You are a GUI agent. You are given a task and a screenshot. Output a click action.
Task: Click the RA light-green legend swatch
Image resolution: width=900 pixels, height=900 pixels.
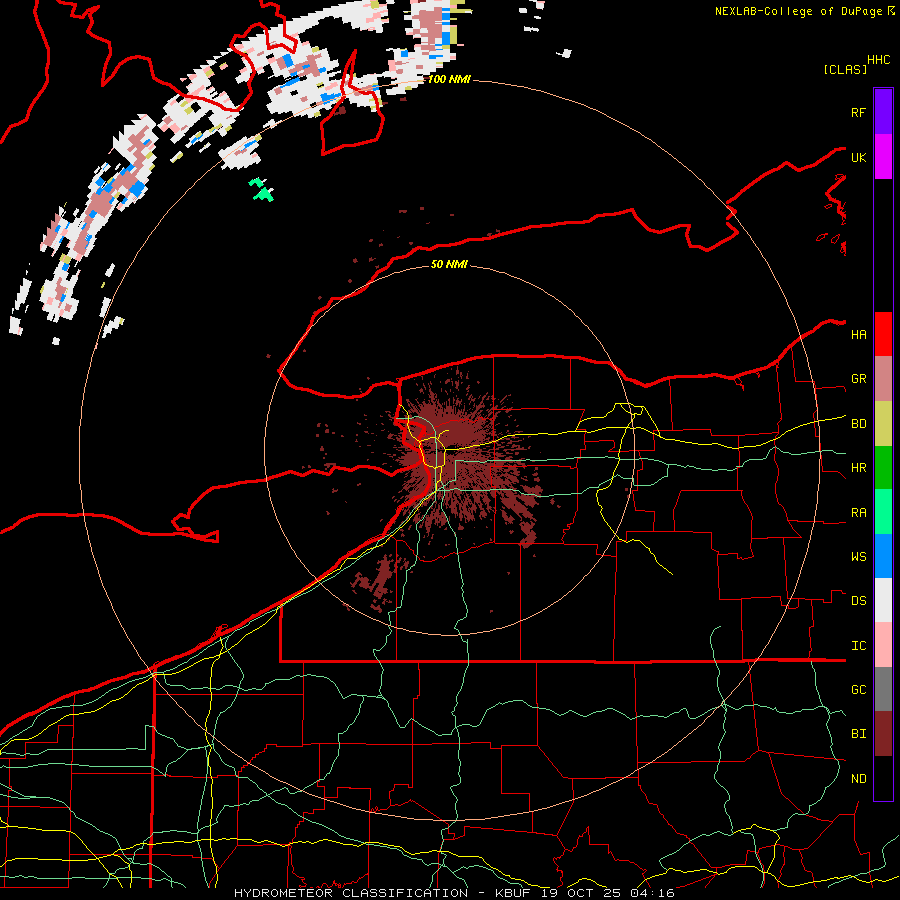coord(883,512)
